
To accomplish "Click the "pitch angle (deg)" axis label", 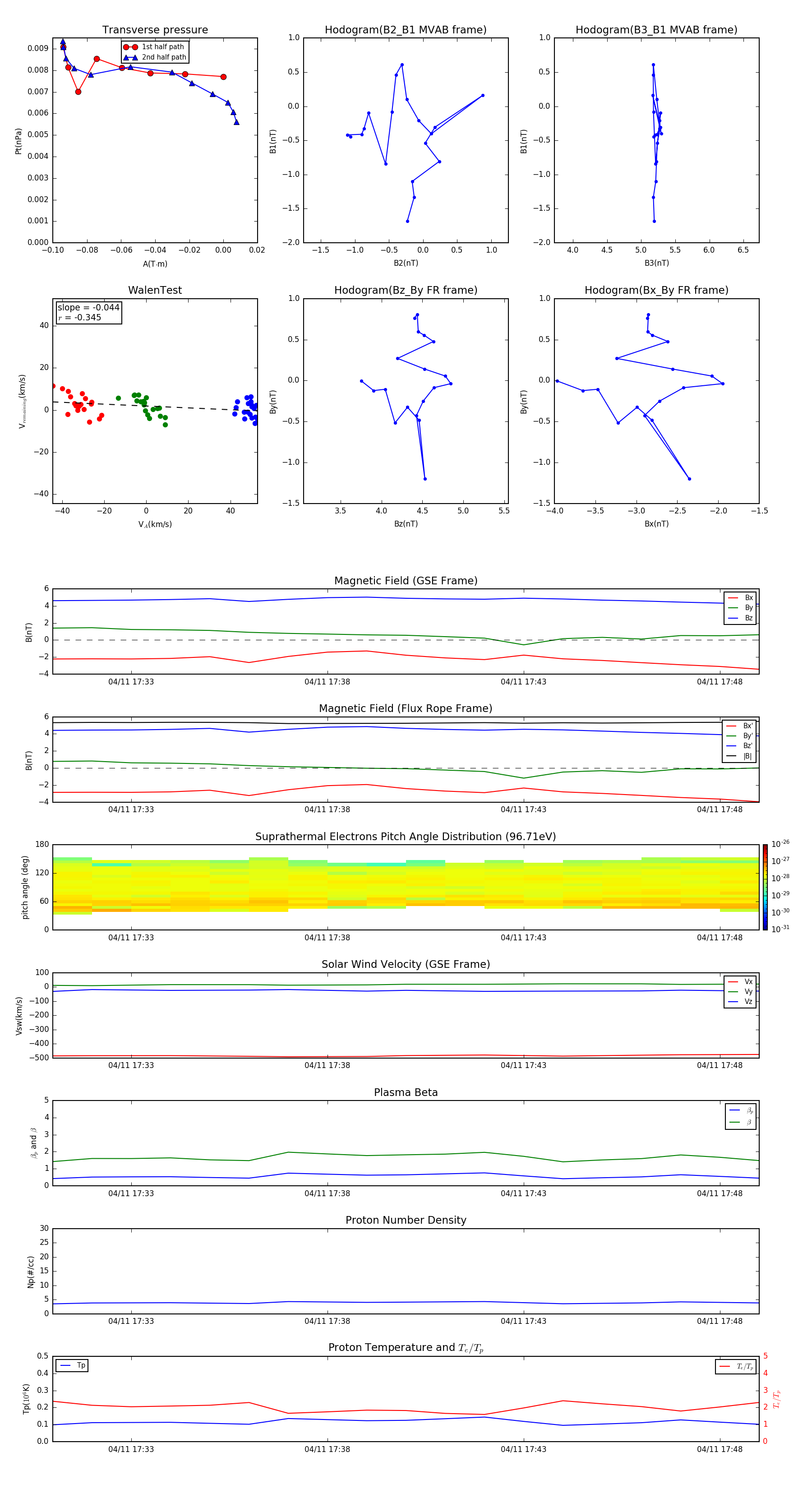I will [x=25, y=887].
